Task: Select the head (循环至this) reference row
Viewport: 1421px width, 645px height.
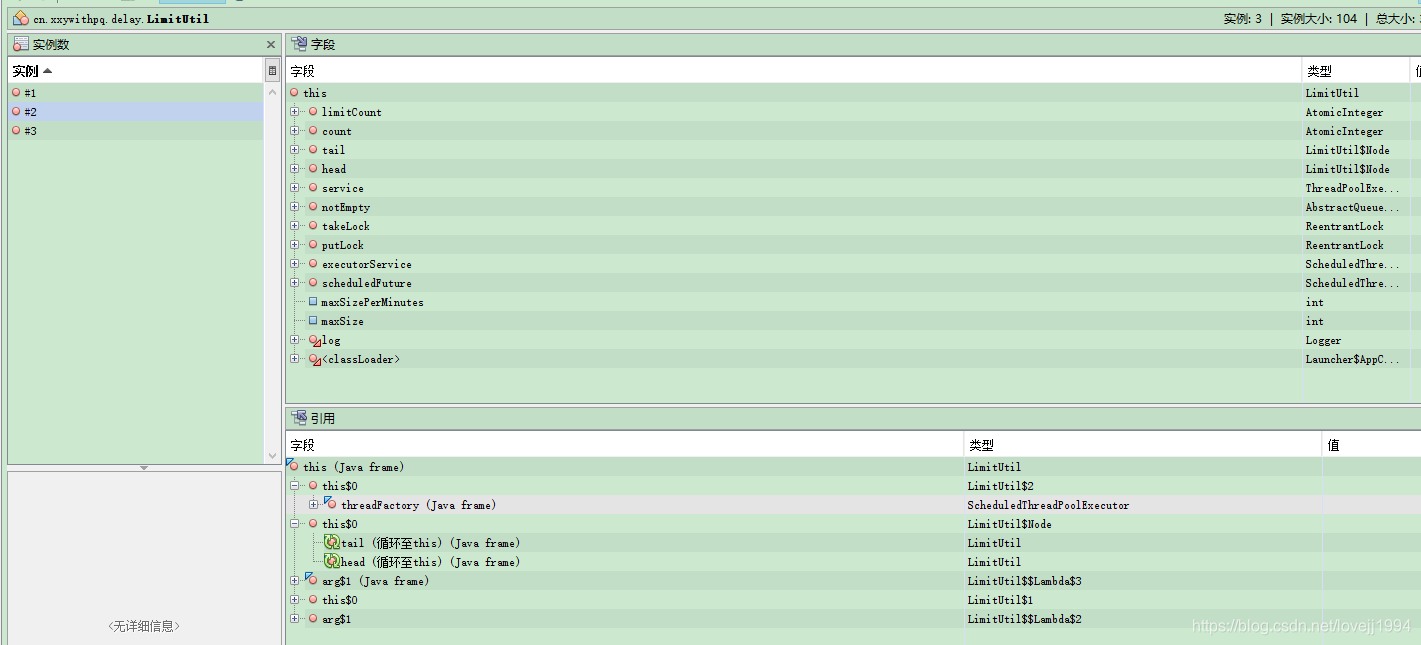Action: coord(854,562)
